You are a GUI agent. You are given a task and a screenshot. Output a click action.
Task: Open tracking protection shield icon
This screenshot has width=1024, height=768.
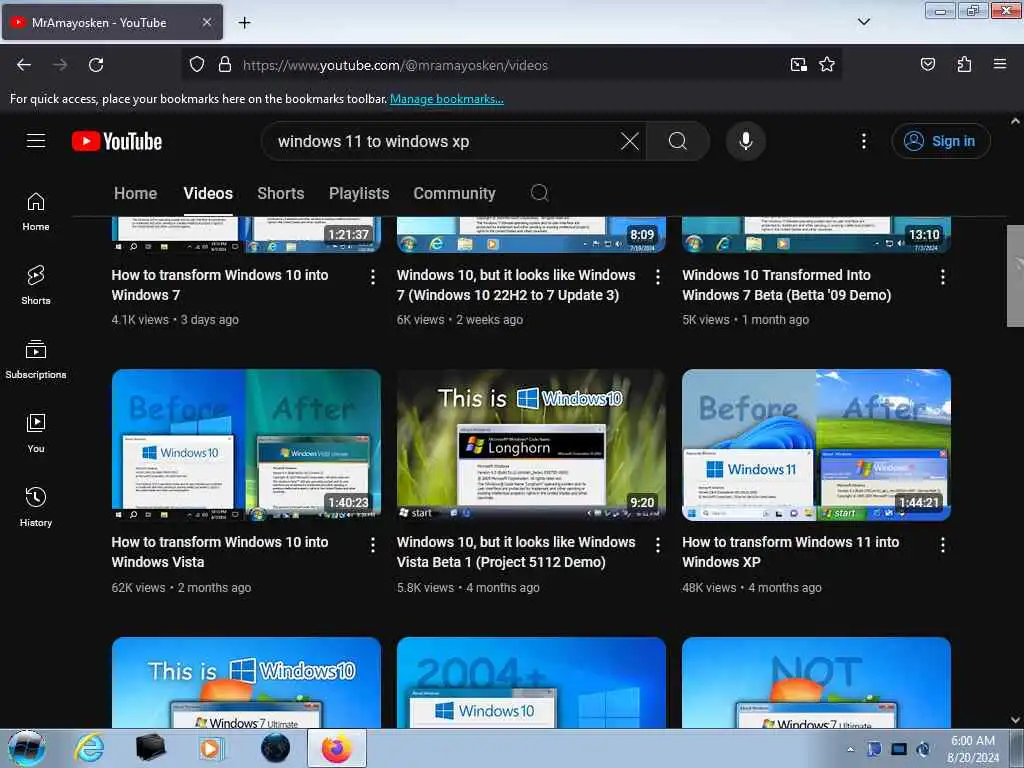[x=197, y=65]
